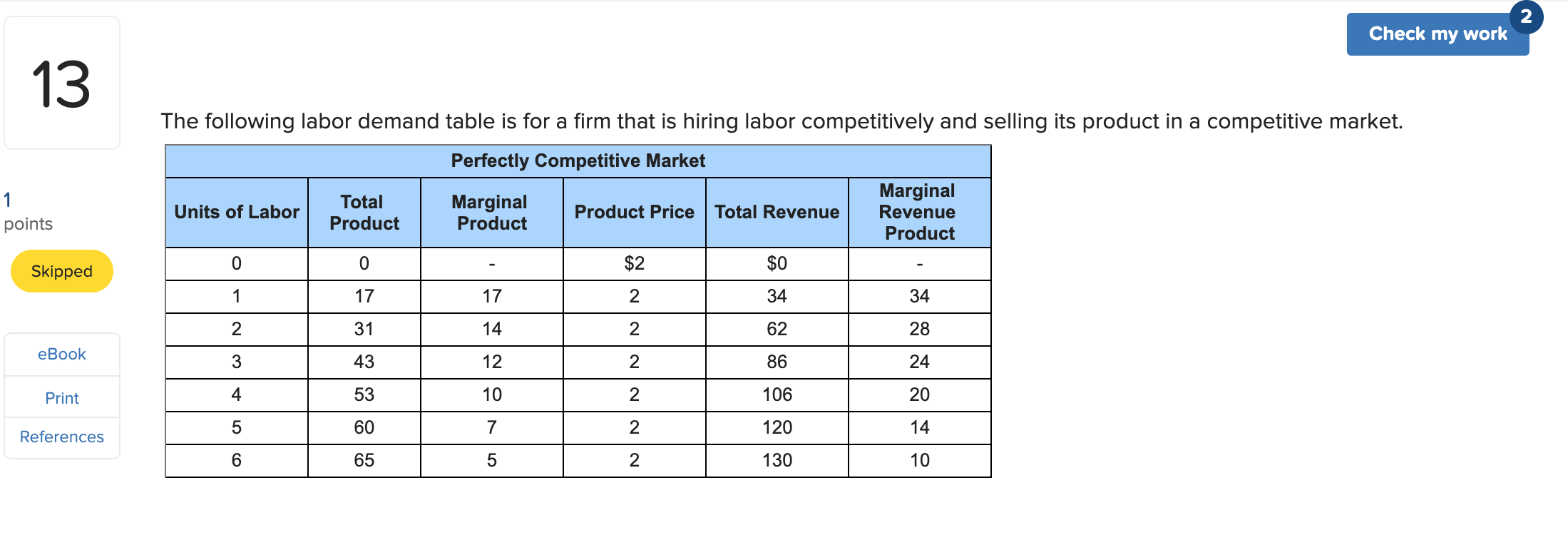Screen dimensions: 1568x550
Task: Click the Total Product column header
Action: pos(364,212)
